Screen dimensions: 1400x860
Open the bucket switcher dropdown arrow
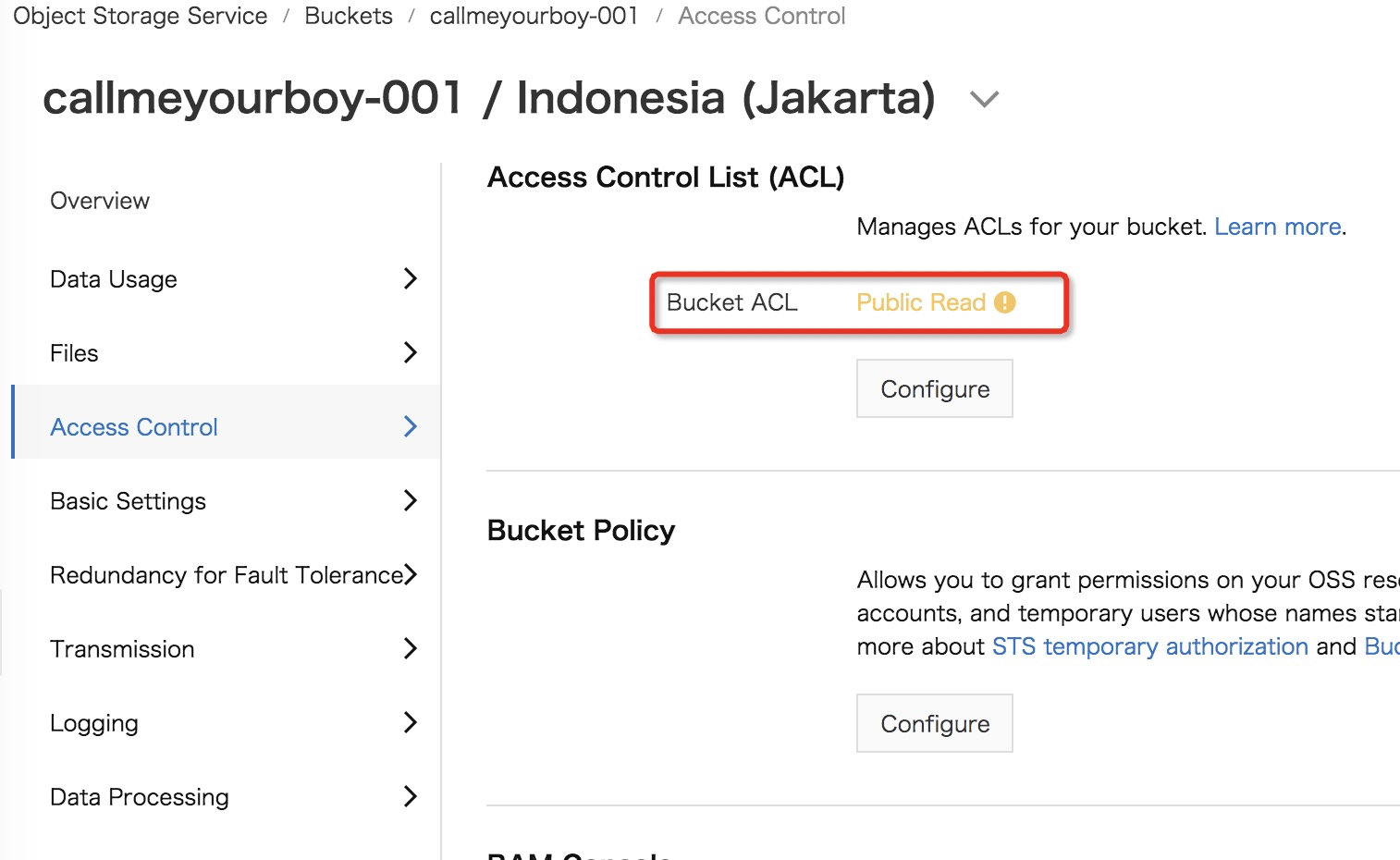(x=984, y=99)
